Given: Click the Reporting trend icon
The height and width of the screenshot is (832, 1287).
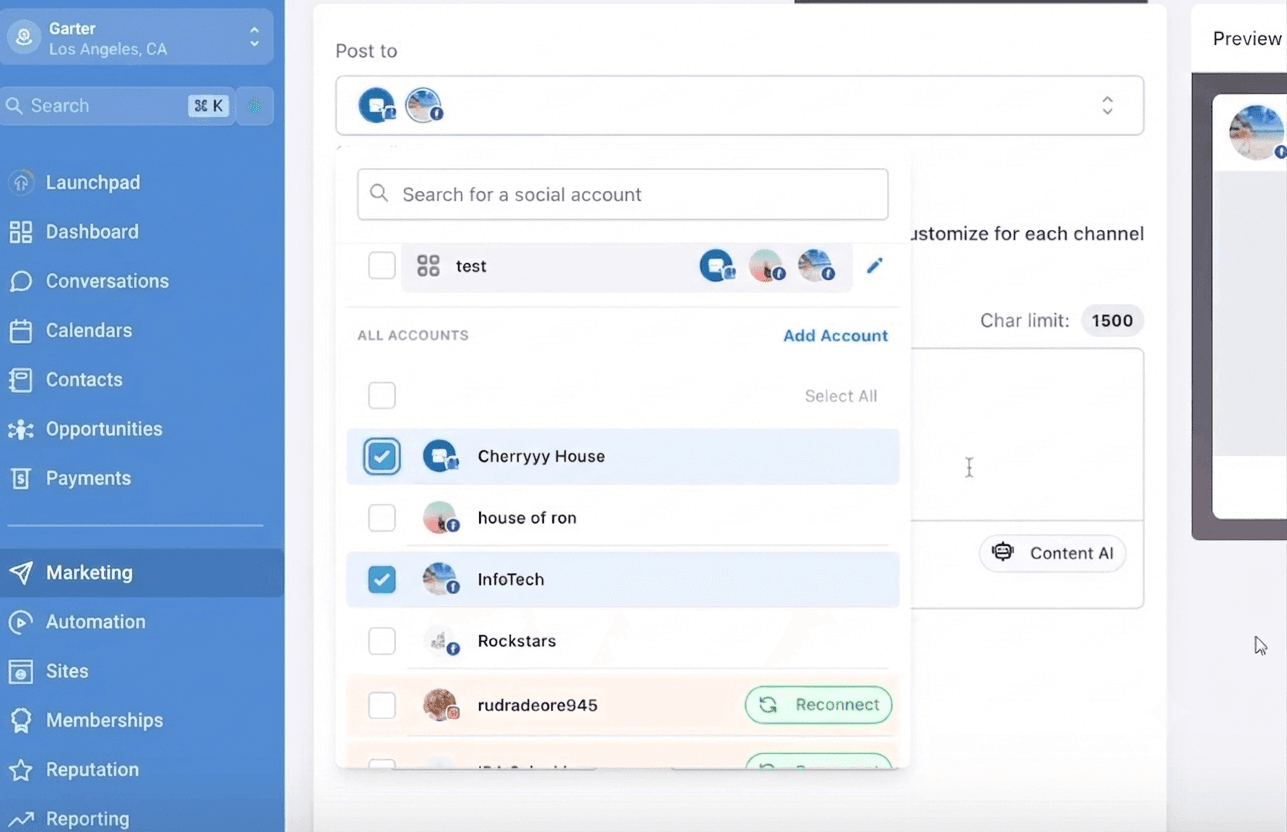Looking at the screenshot, I should click(x=21, y=819).
